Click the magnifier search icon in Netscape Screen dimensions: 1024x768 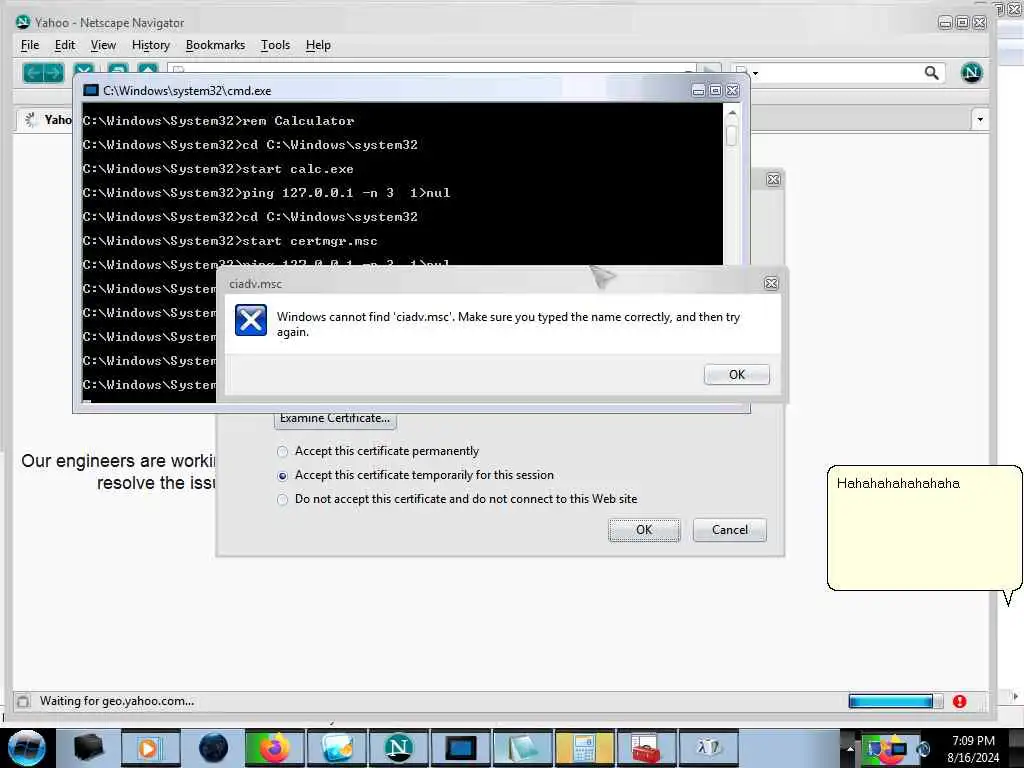(932, 73)
